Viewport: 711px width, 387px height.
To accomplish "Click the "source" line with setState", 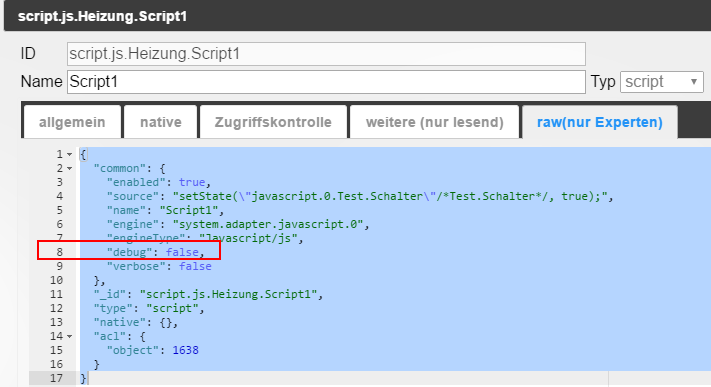I will (360, 196).
